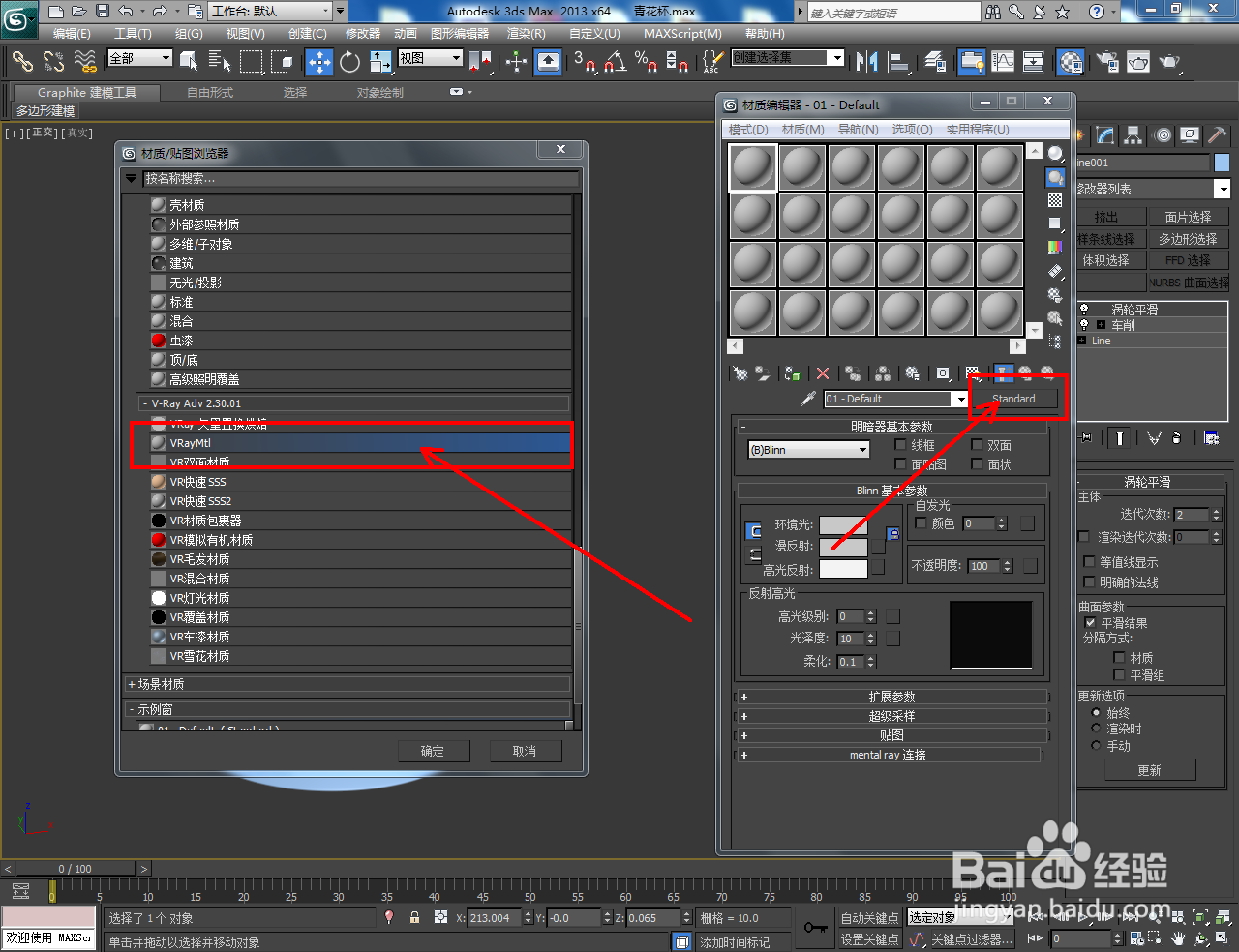Choose the Rectangular Selection Region tool

(x=252, y=62)
